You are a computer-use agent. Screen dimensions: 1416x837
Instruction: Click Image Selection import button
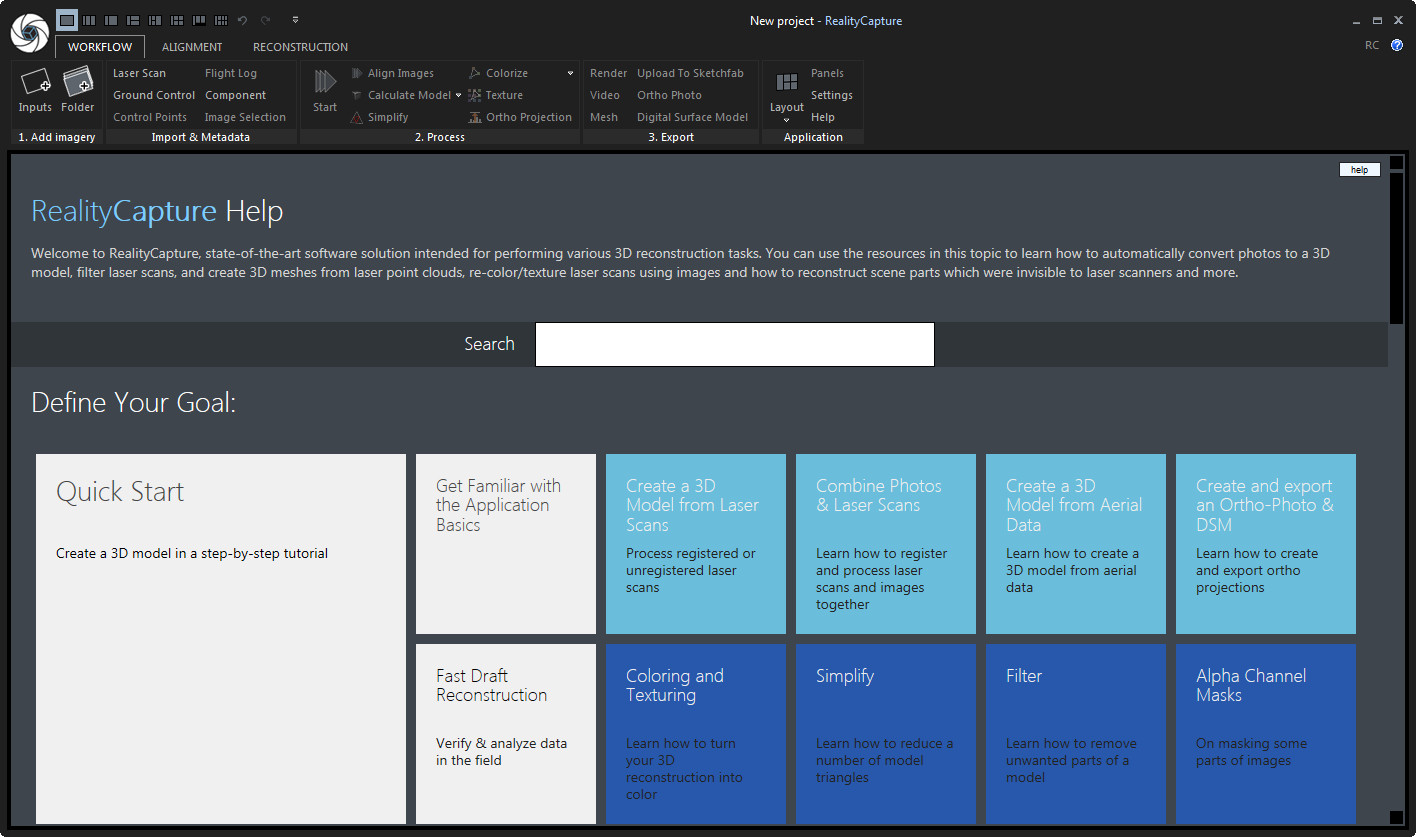pyautogui.click(x=245, y=117)
